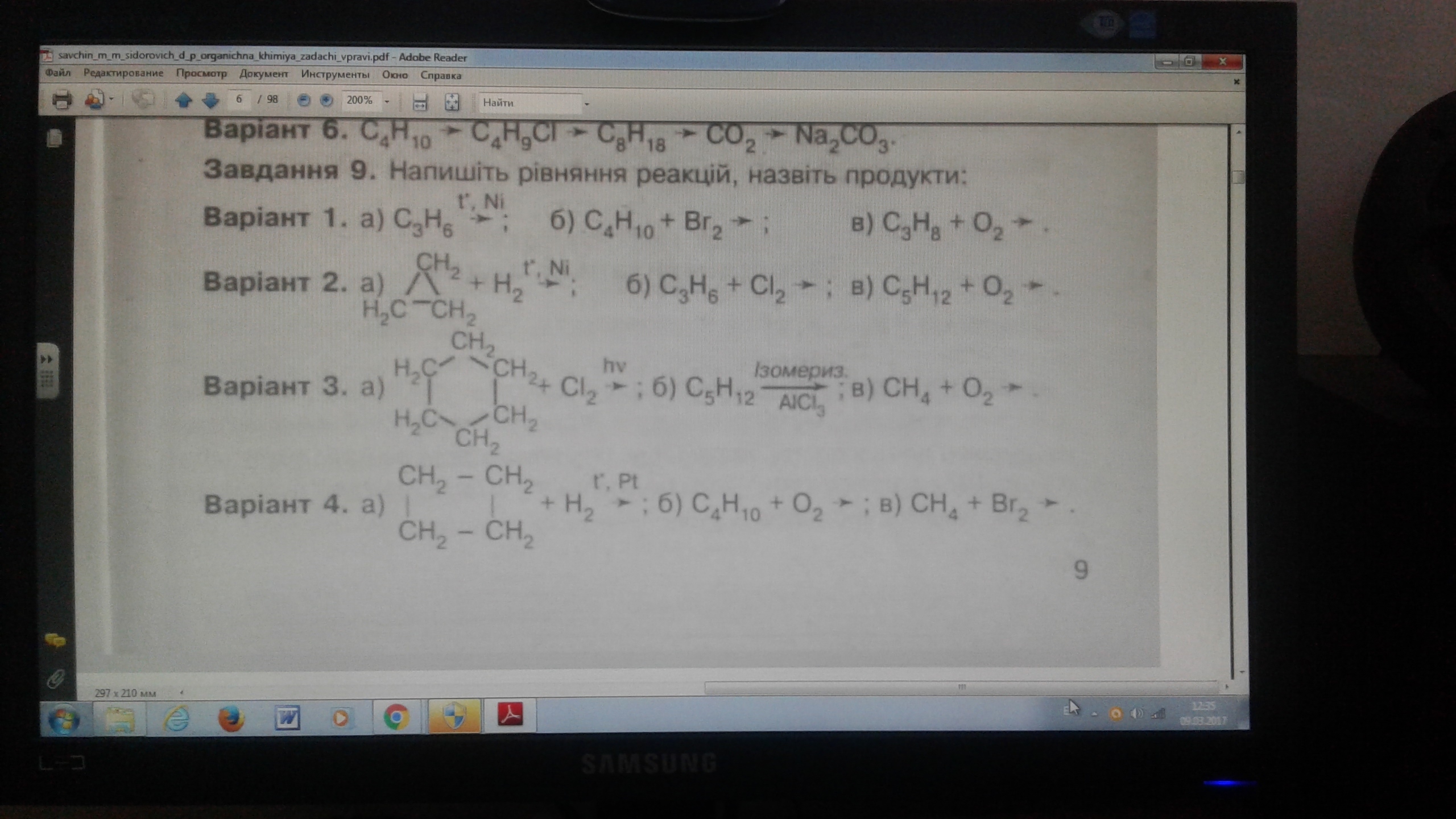Screen dimensions: 1456x819
Task: Open Google Chrome from the taskbar
Action: pyautogui.click(x=396, y=717)
